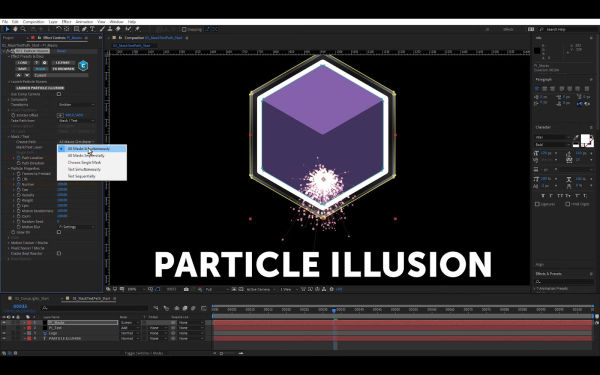Click the current time indicator in timeline
Viewport: 600px width, 375px height.
click(x=334, y=311)
